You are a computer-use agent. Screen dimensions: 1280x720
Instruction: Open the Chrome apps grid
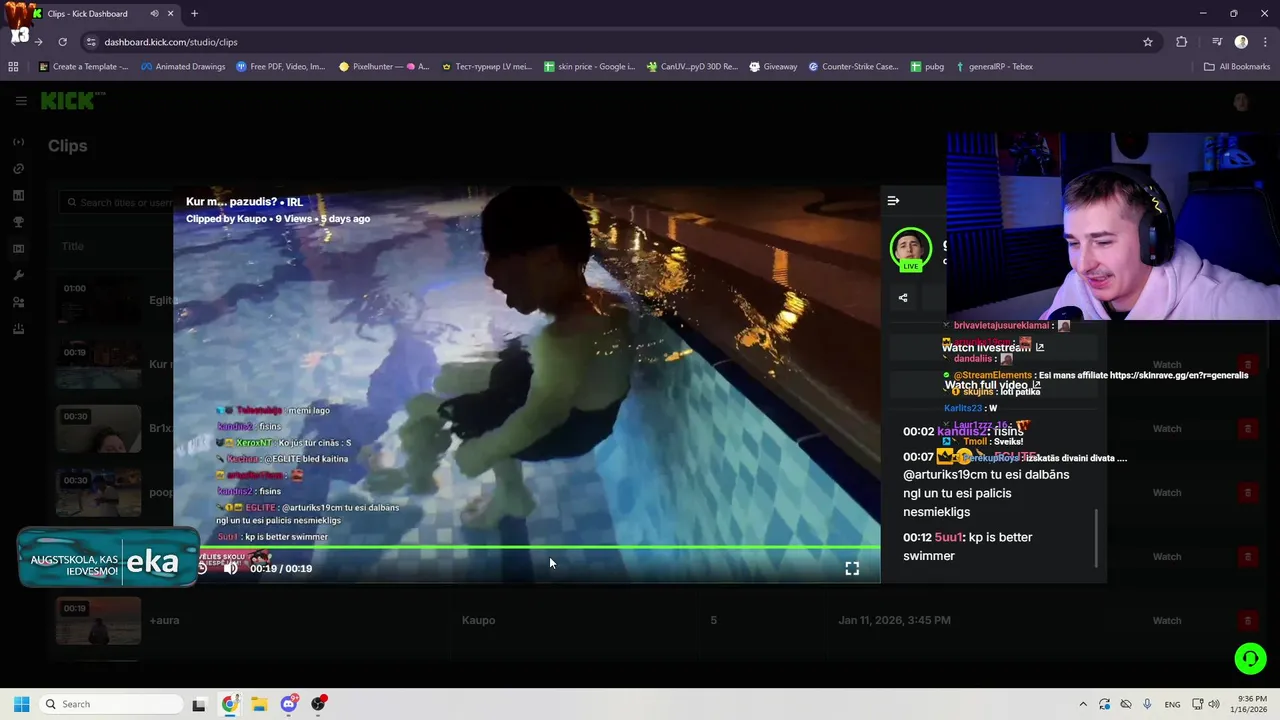tap(13, 67)
